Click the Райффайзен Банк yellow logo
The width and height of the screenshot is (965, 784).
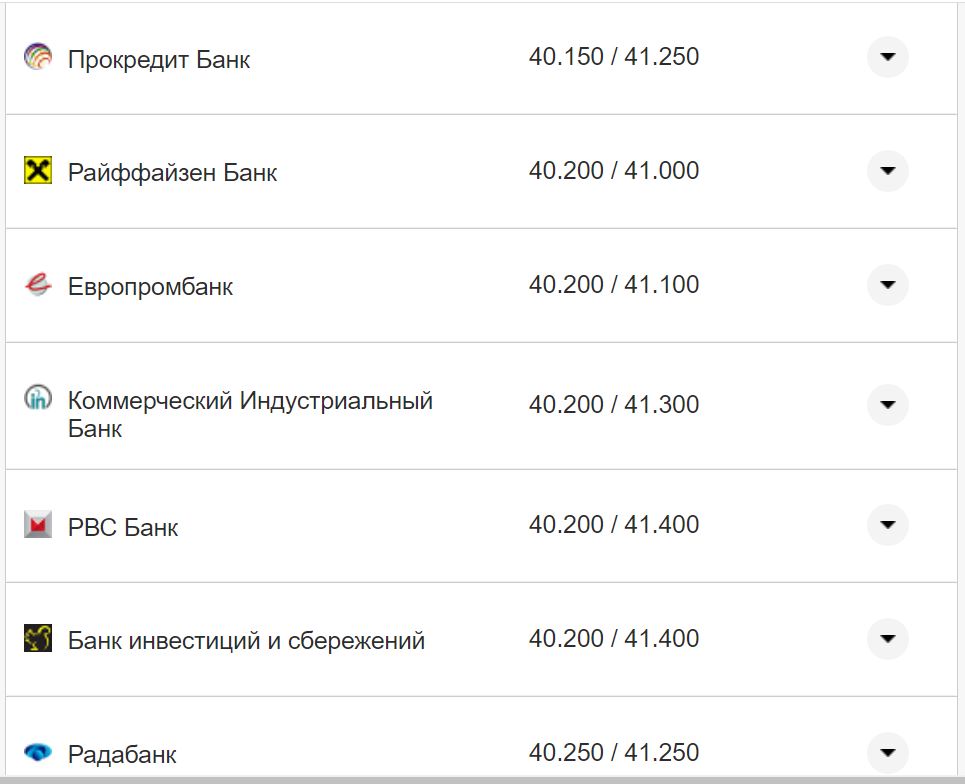(37, 170)
